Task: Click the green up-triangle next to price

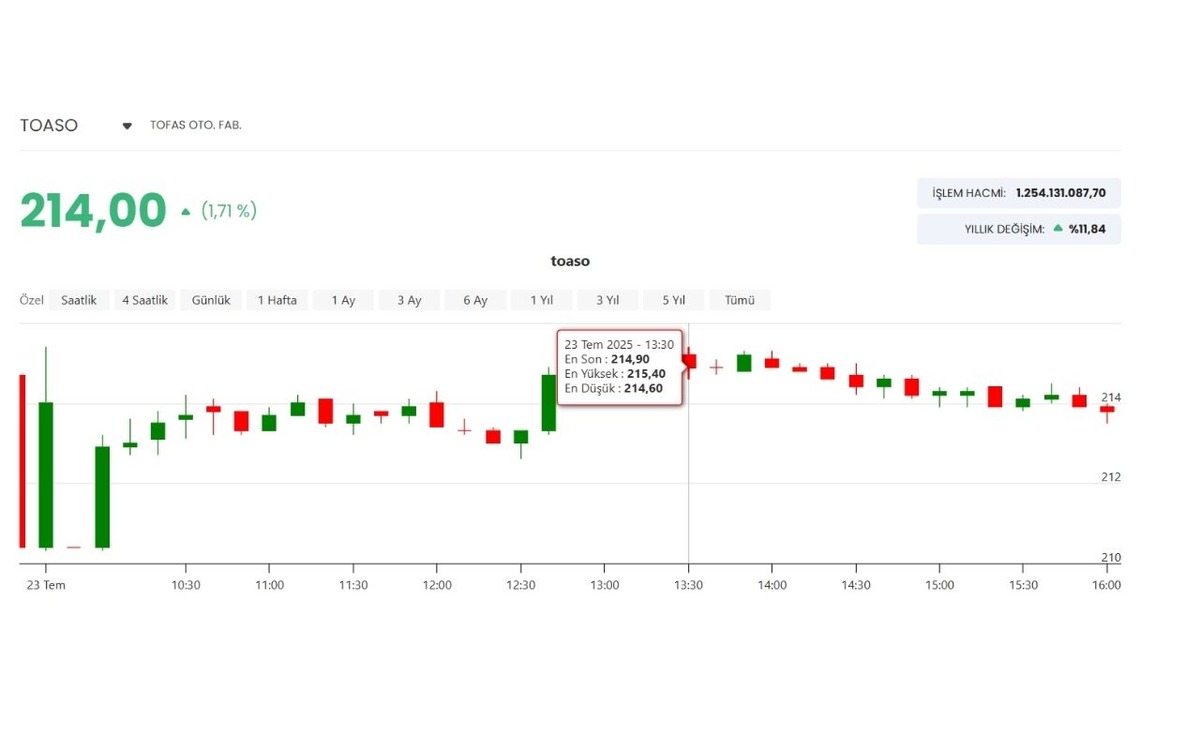Action: coord(185,211)
